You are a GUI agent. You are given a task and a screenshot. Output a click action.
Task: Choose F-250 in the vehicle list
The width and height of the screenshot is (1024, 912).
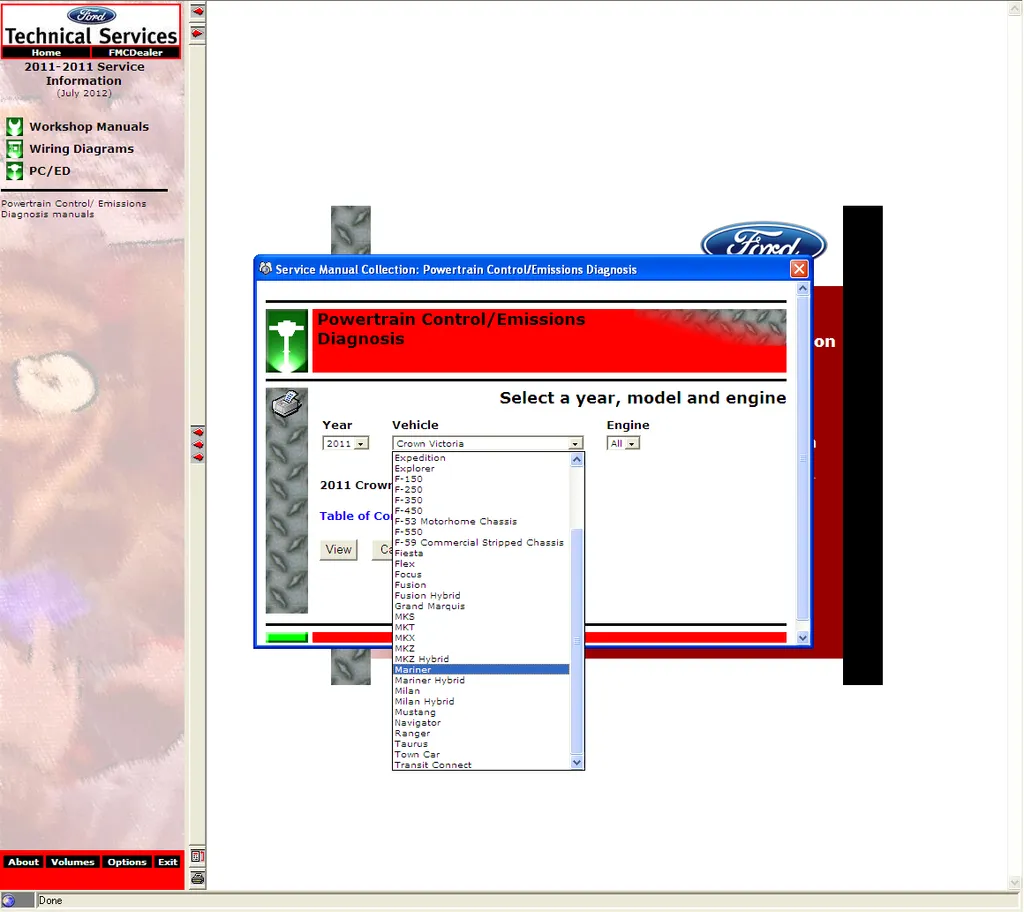(x=481, y=489)
